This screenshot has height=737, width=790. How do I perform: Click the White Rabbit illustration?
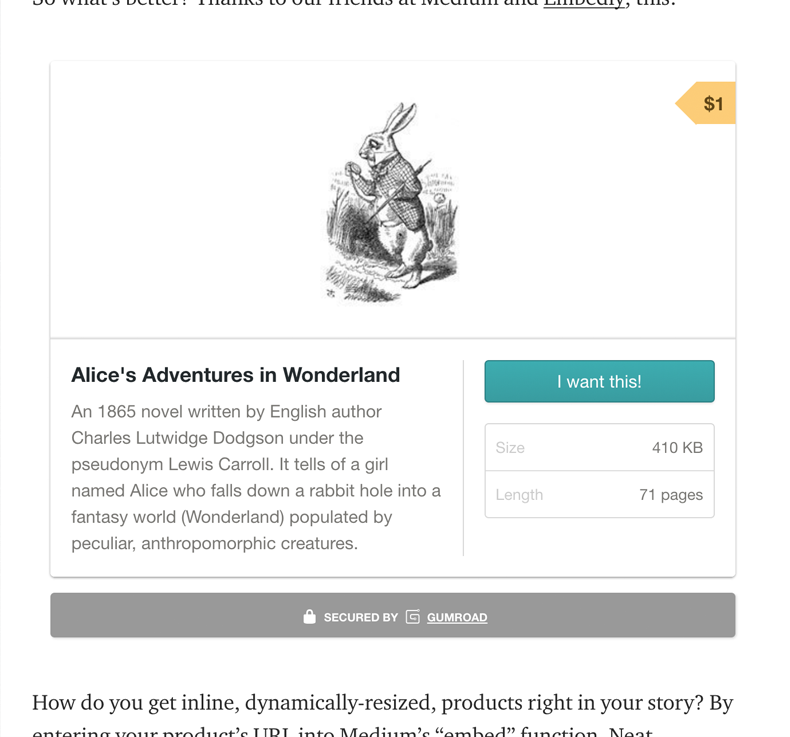tap(391, 201)
